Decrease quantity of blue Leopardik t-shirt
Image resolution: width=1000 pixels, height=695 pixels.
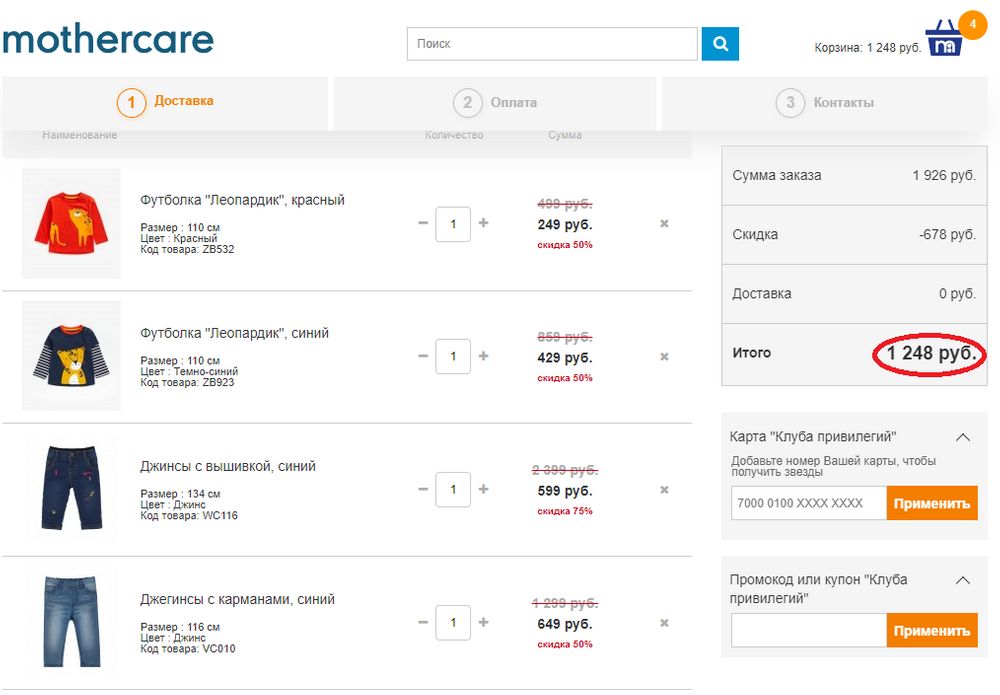[x=423, y=356]
